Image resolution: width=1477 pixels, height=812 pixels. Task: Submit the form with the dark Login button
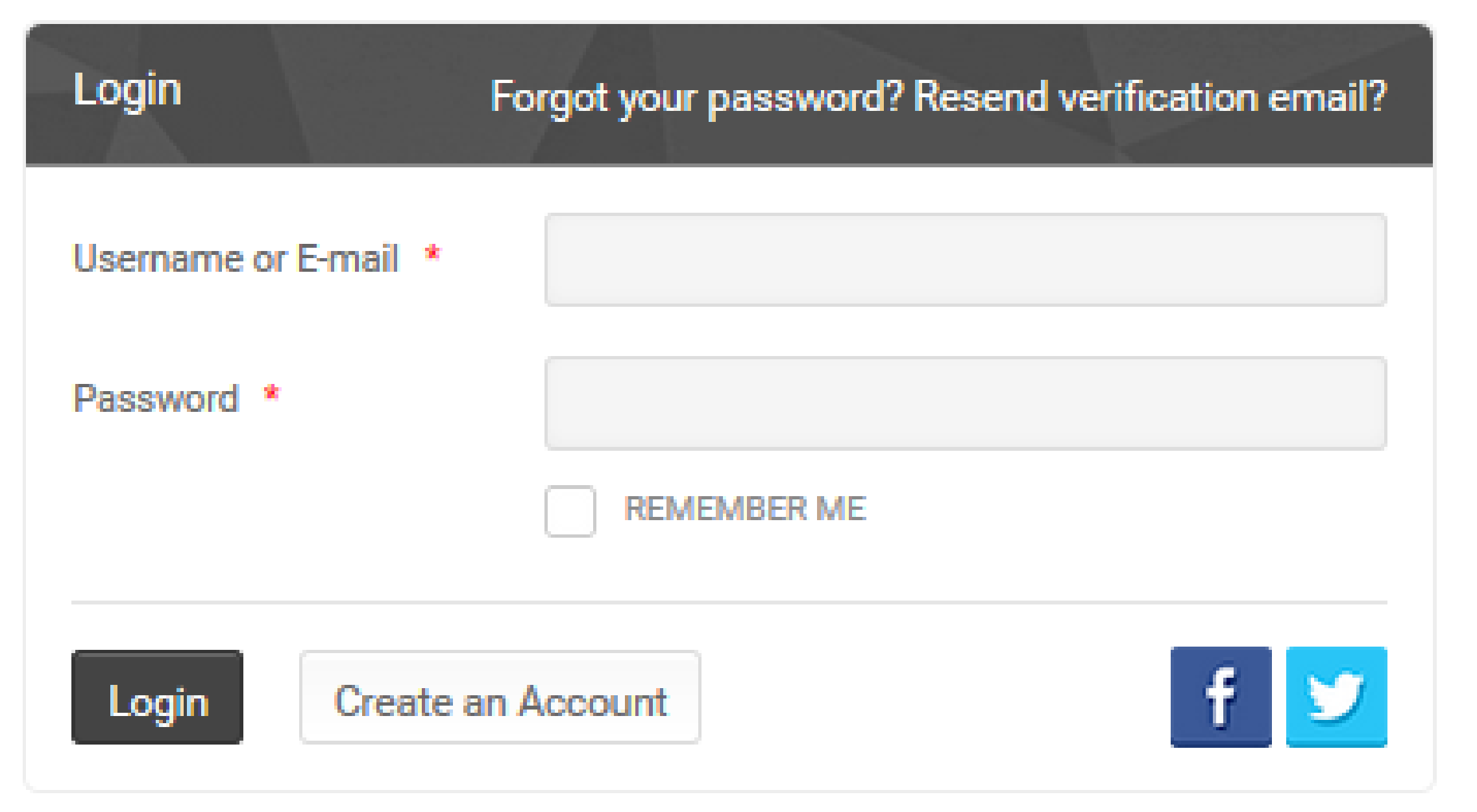click(x=157, y=697)
